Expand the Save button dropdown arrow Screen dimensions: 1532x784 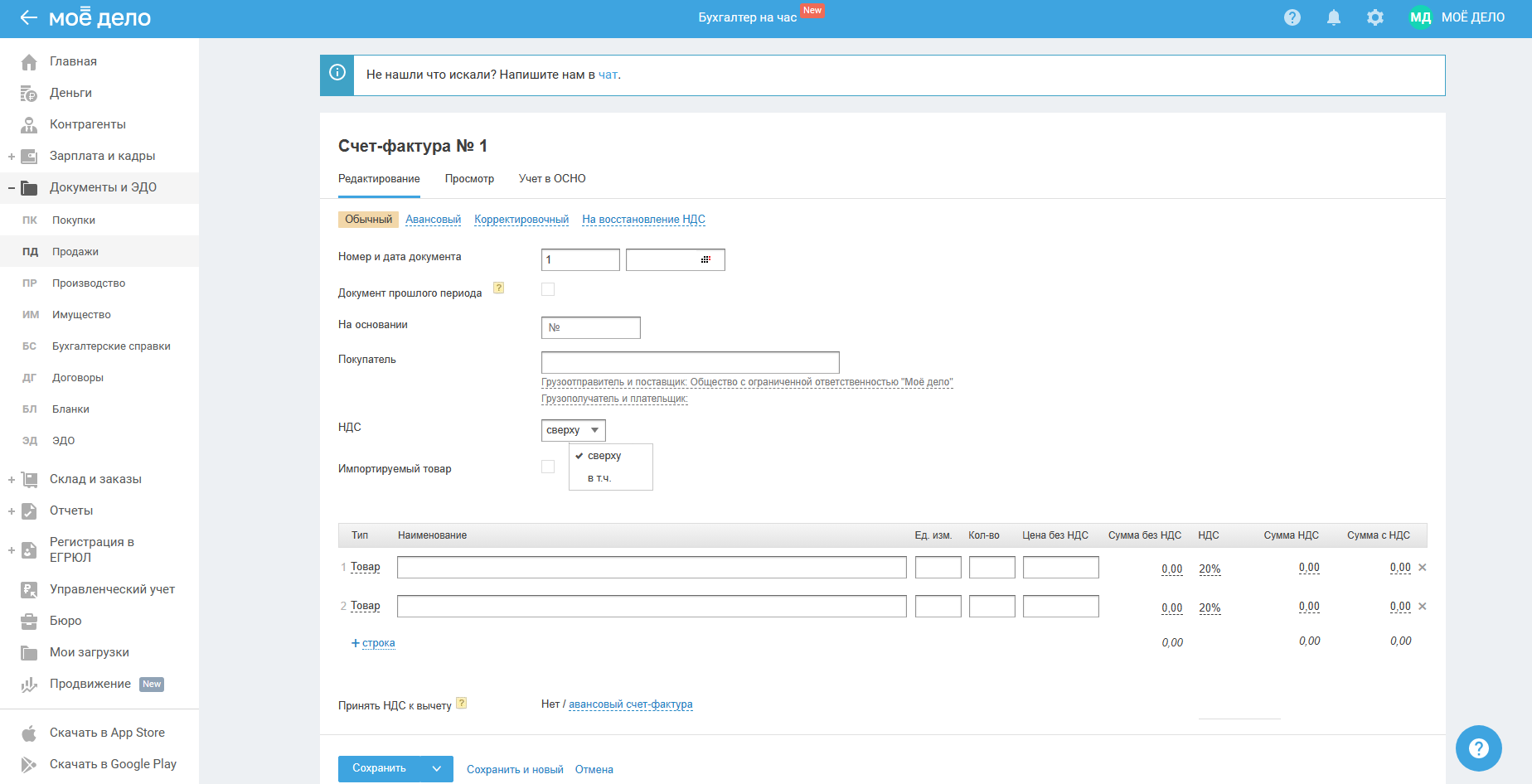click(x=437, y=769)
